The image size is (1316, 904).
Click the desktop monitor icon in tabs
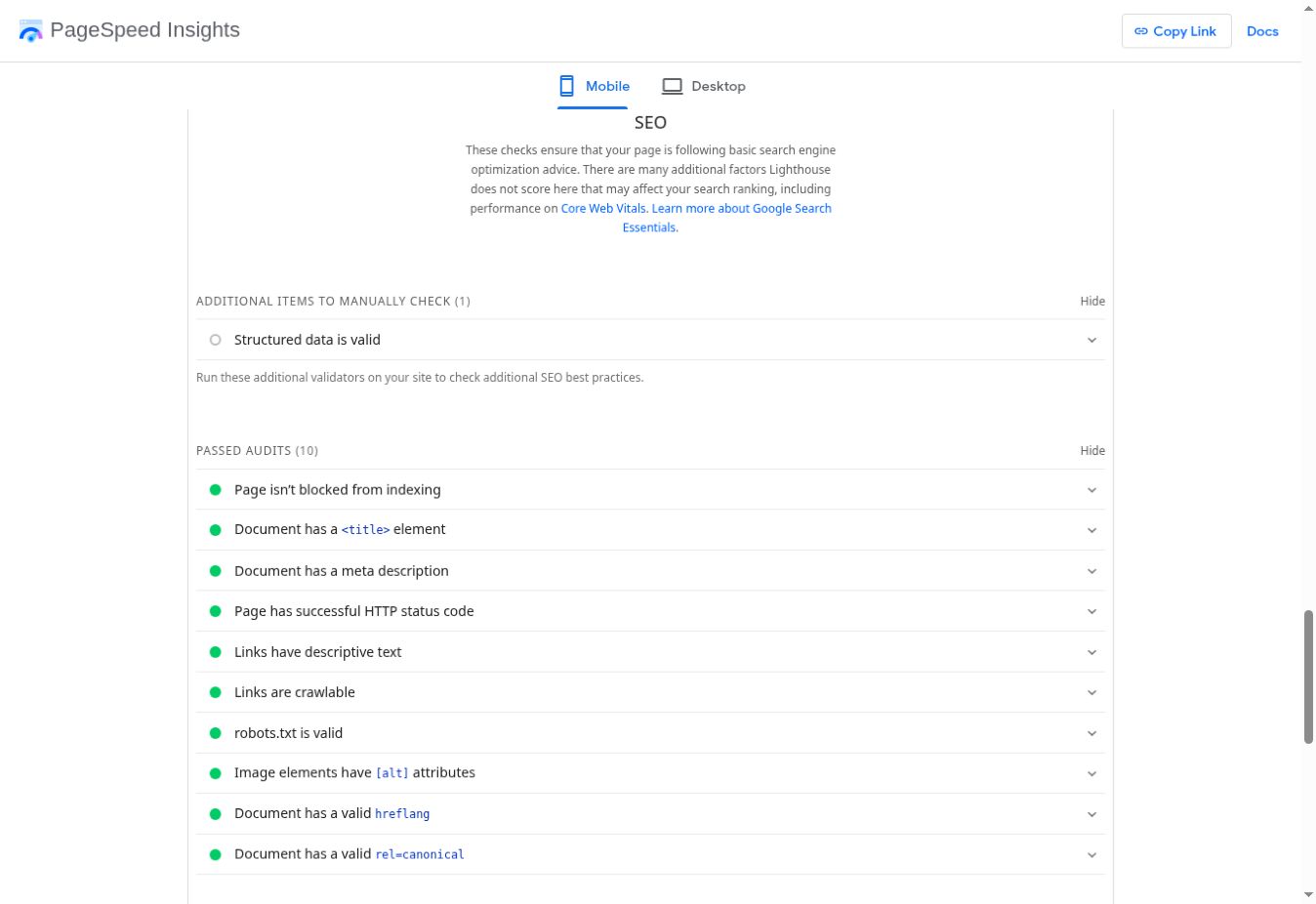pyautogui.click(x=672, y=86)
